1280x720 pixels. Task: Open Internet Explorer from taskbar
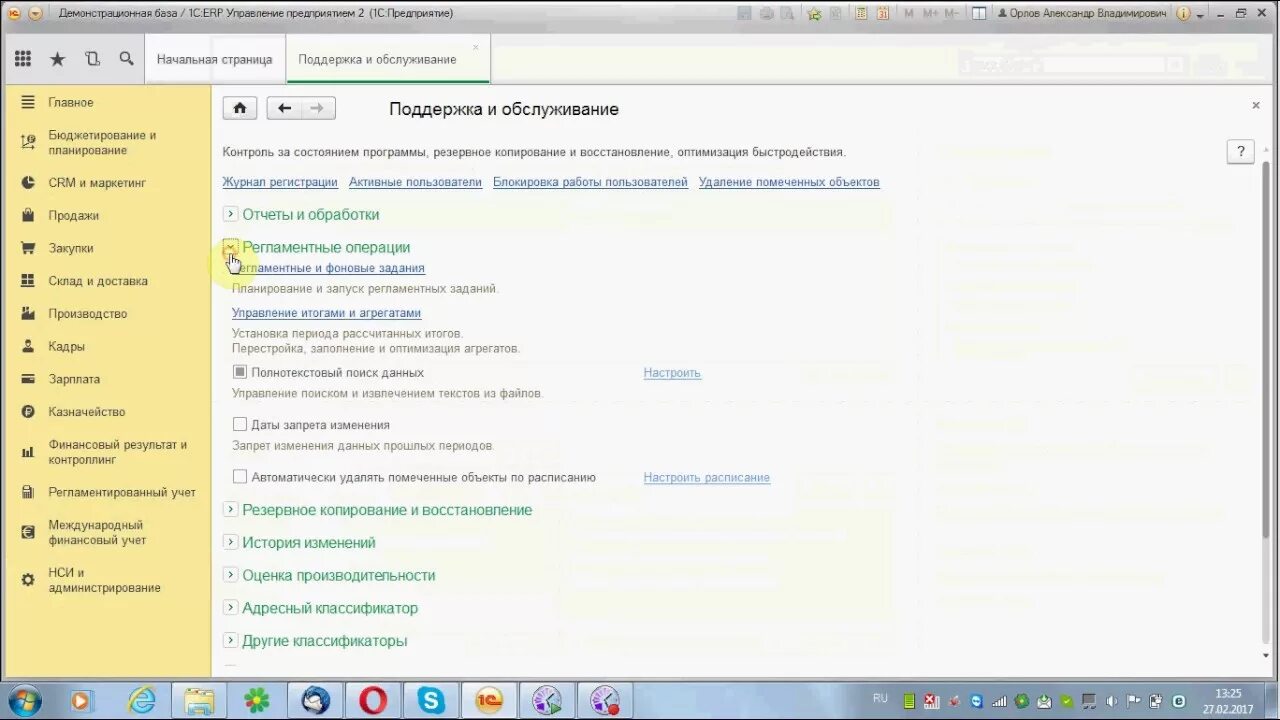click(141, 700)
